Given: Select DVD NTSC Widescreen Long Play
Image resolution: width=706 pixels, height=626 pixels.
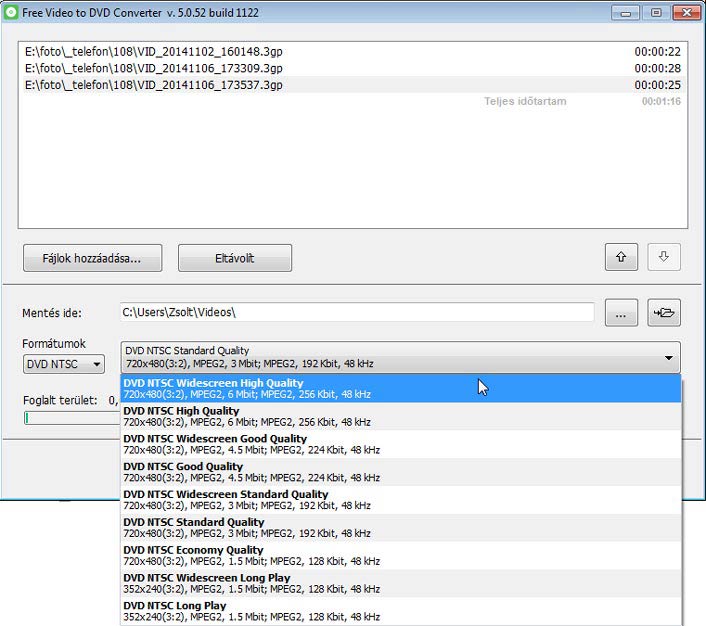Looking at the screenshot, I should (x=401, y=583).
